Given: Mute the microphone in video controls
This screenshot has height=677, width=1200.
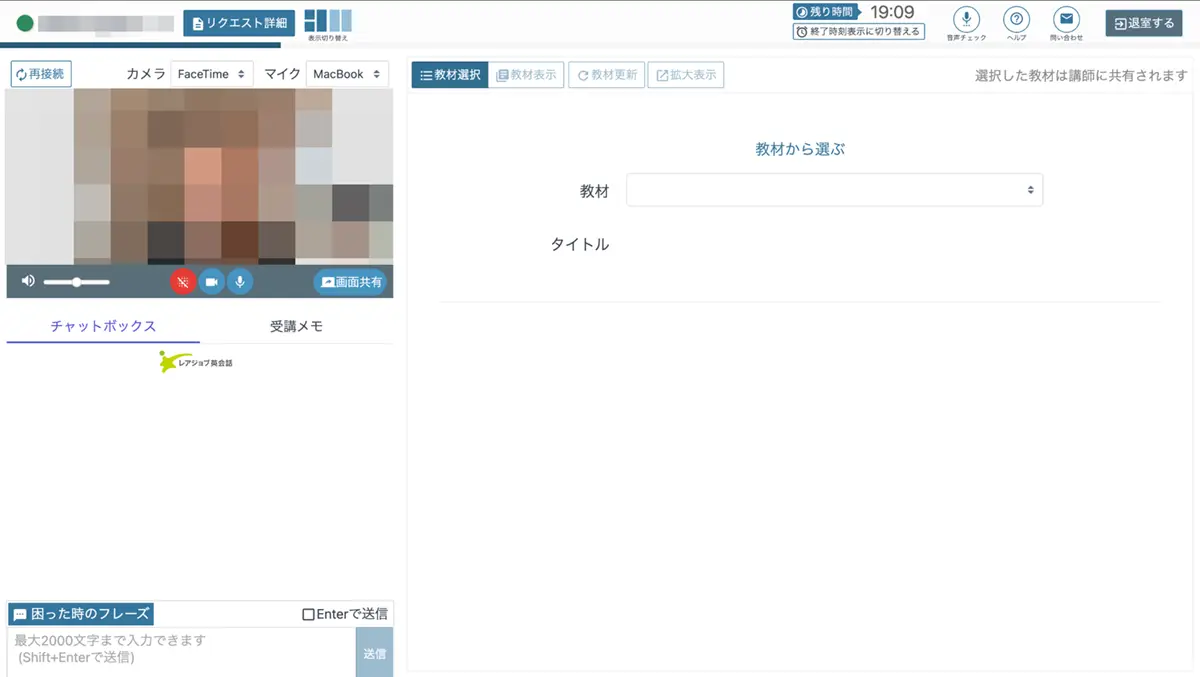Looking at the screenshot, I should 239,282.
